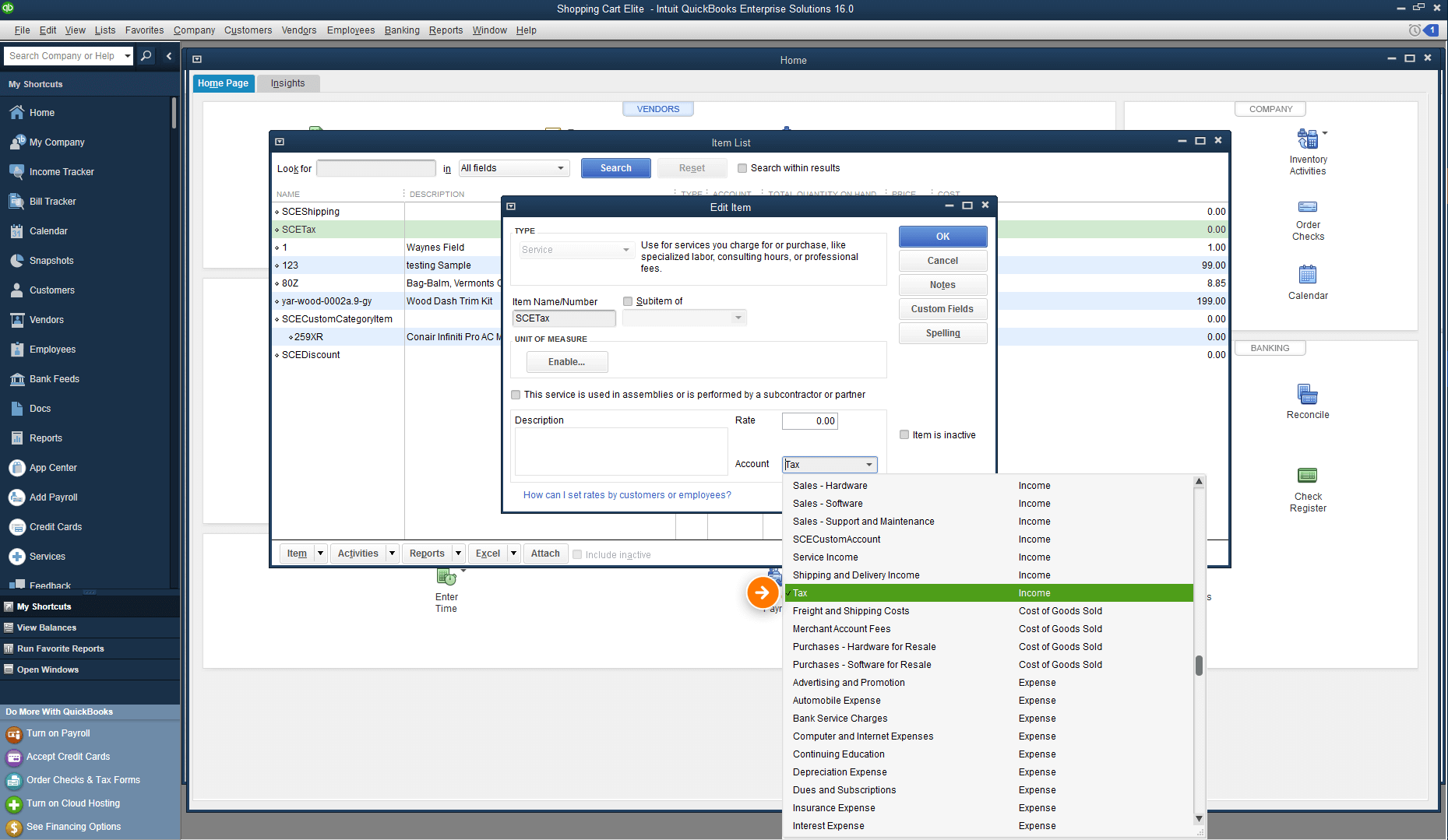Viewport: 1448px width, 840px height.
Task: Open the reminders alert icon
Action: click(1424, 30)
